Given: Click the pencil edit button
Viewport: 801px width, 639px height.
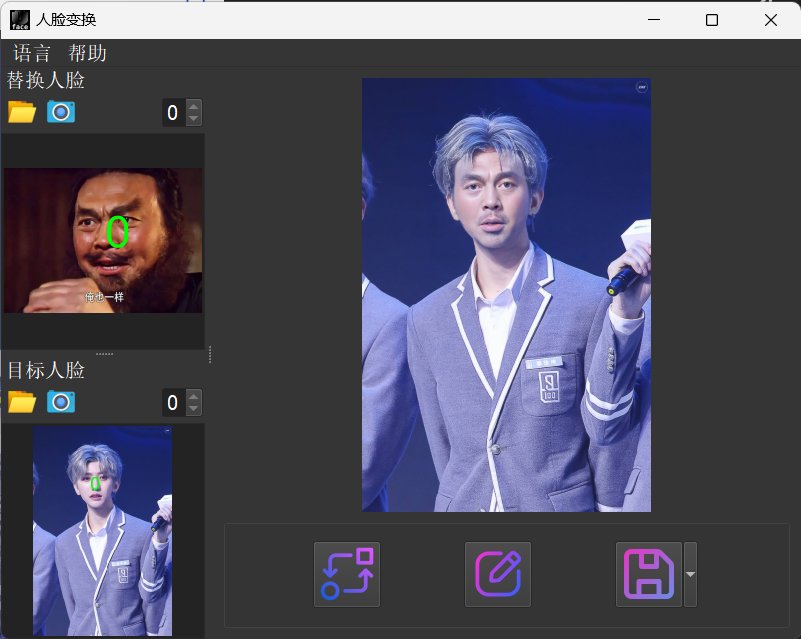Looking at the screenshot, I should 498,574.
